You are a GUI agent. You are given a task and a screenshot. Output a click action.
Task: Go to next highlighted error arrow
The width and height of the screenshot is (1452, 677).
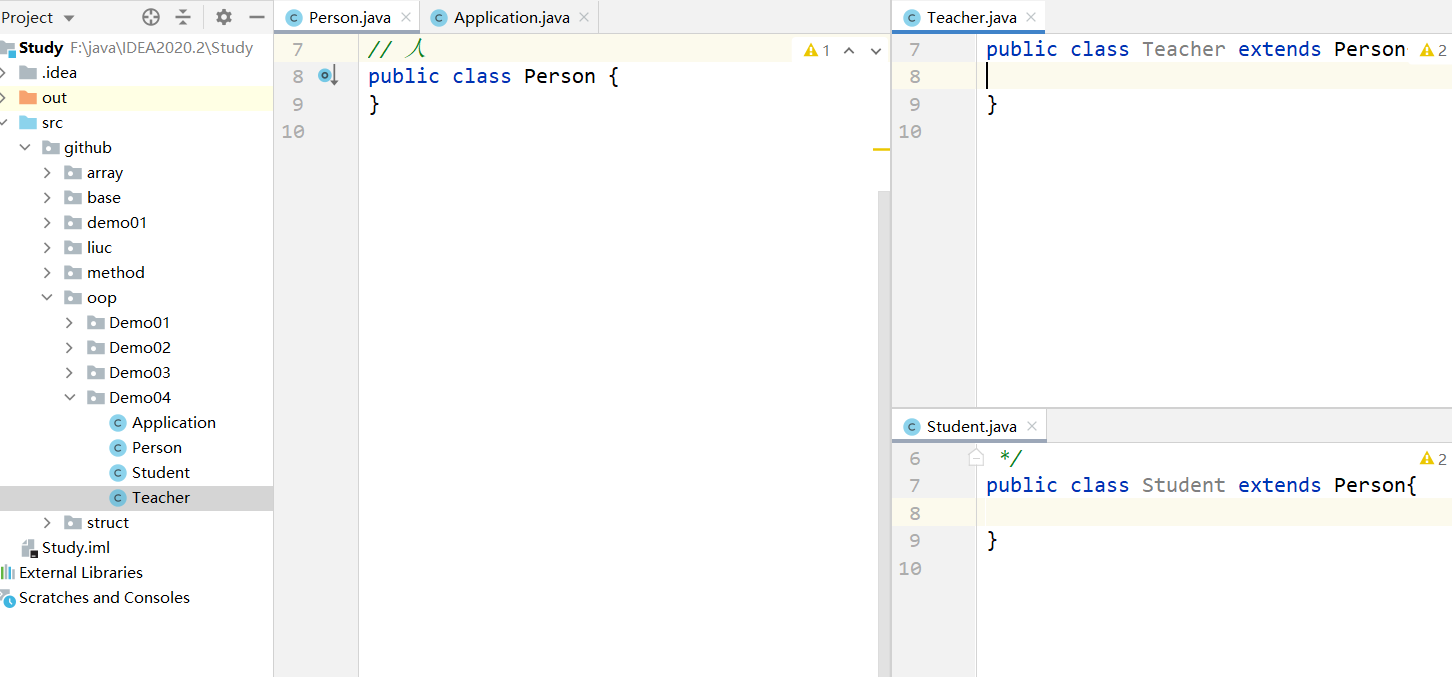coord(876,50)
